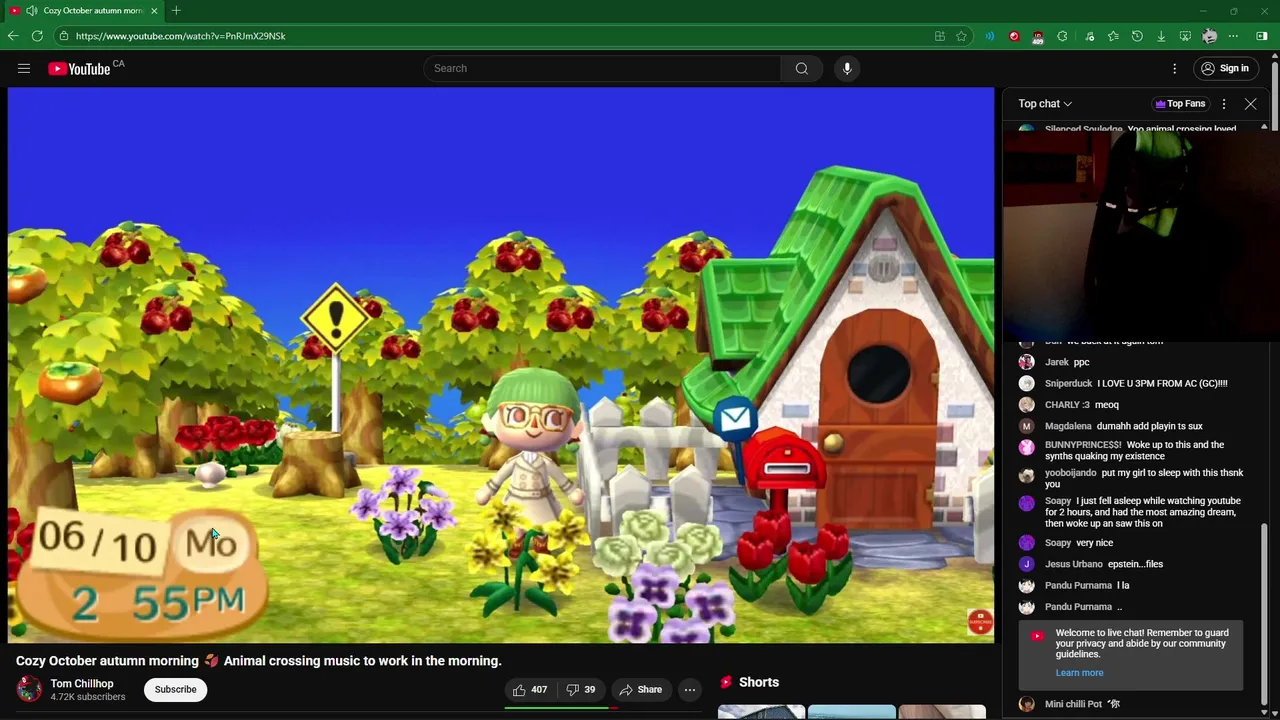This screenshot has height=720, width=1280.
Task: Click the blue sound-waves extension icon
Action: (990, 36)
